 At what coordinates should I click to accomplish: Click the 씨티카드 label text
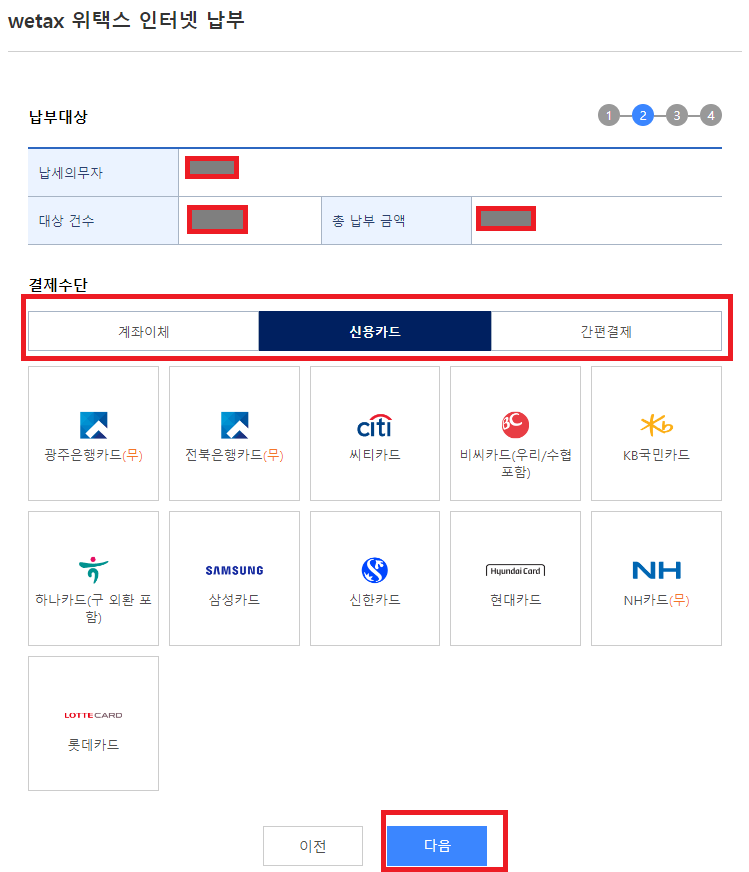[375, 454]
